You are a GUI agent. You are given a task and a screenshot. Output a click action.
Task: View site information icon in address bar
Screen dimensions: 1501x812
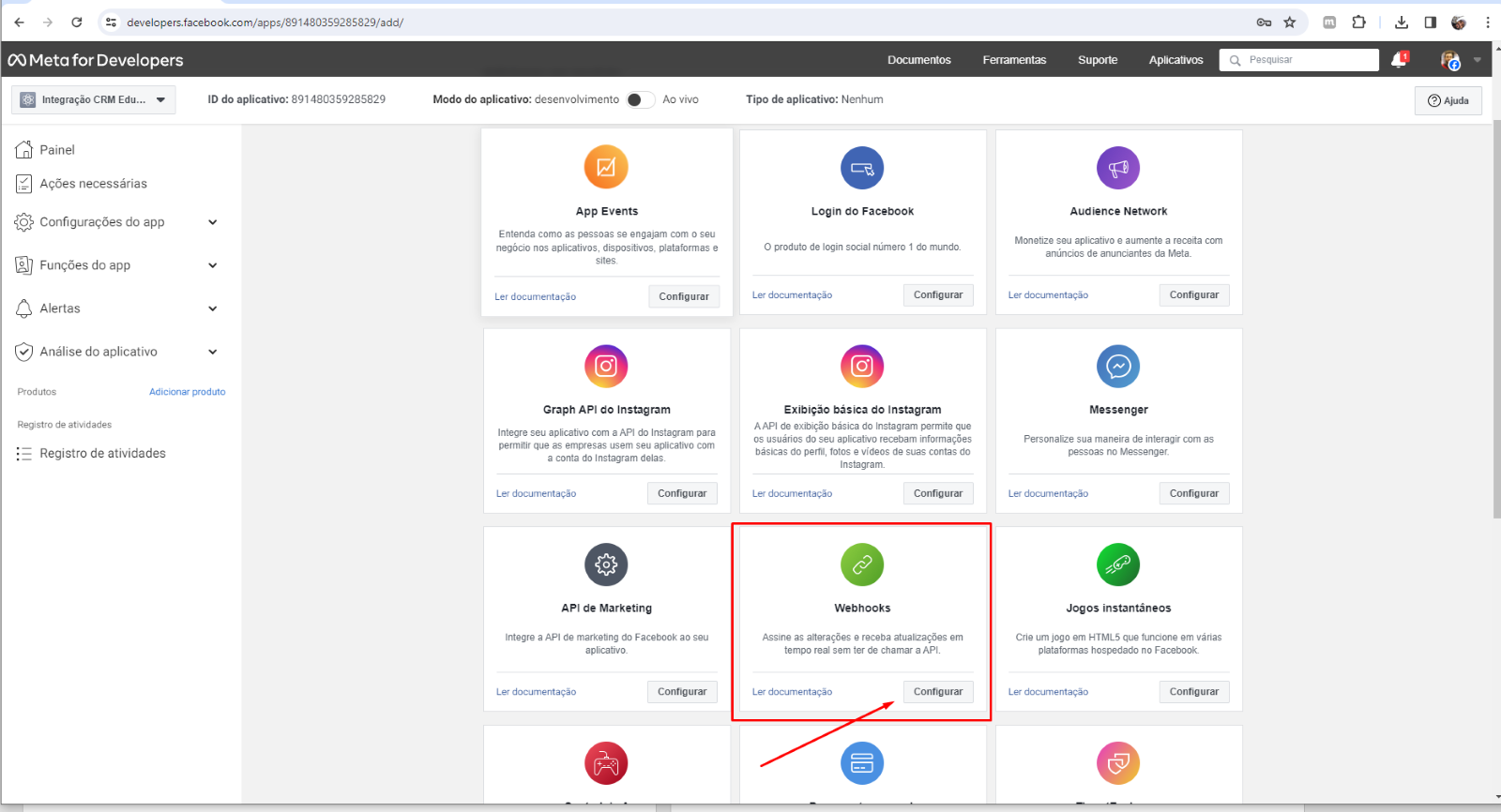pos(111,22)
